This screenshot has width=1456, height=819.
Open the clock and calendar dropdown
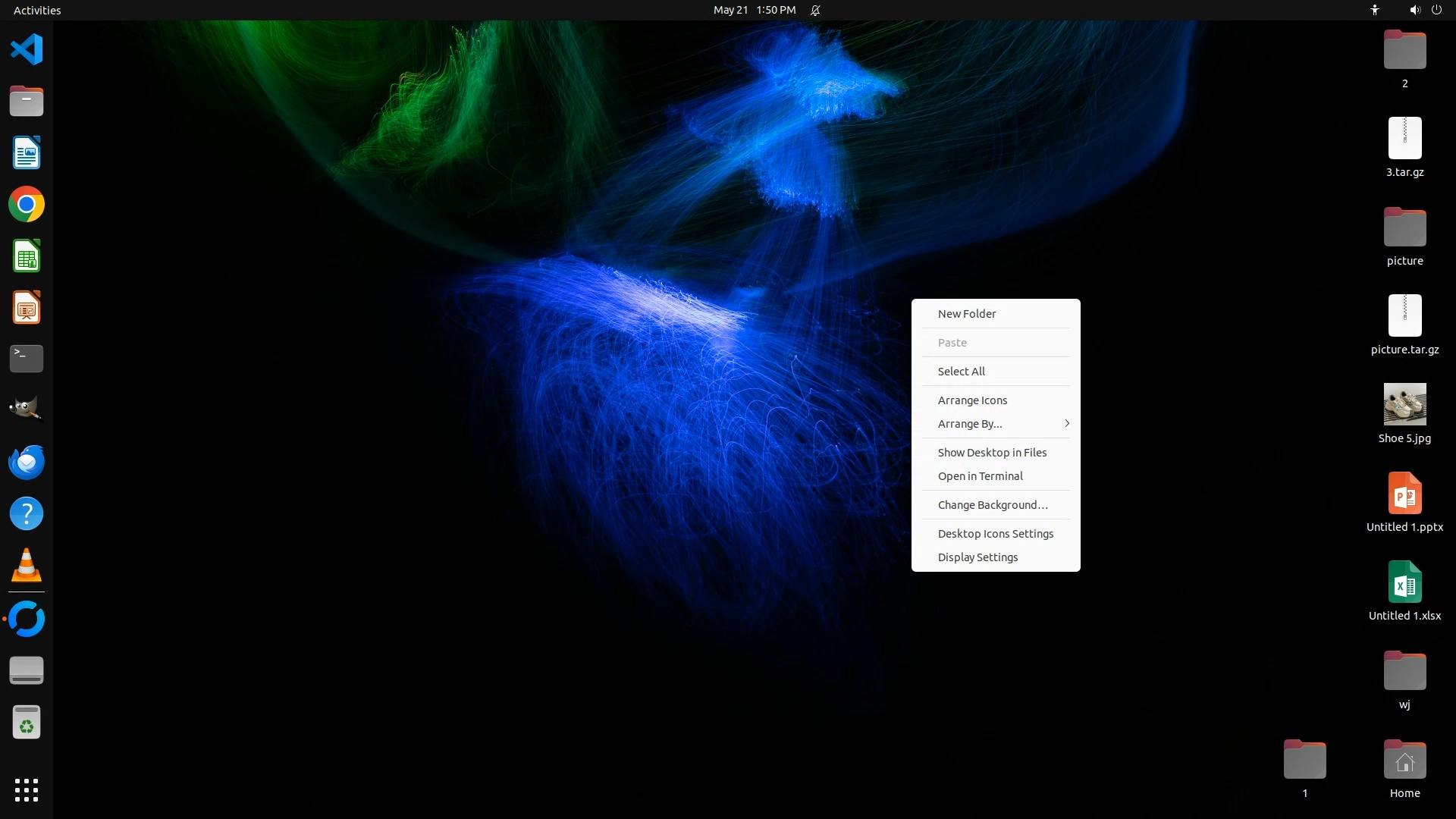coord(754,10)
